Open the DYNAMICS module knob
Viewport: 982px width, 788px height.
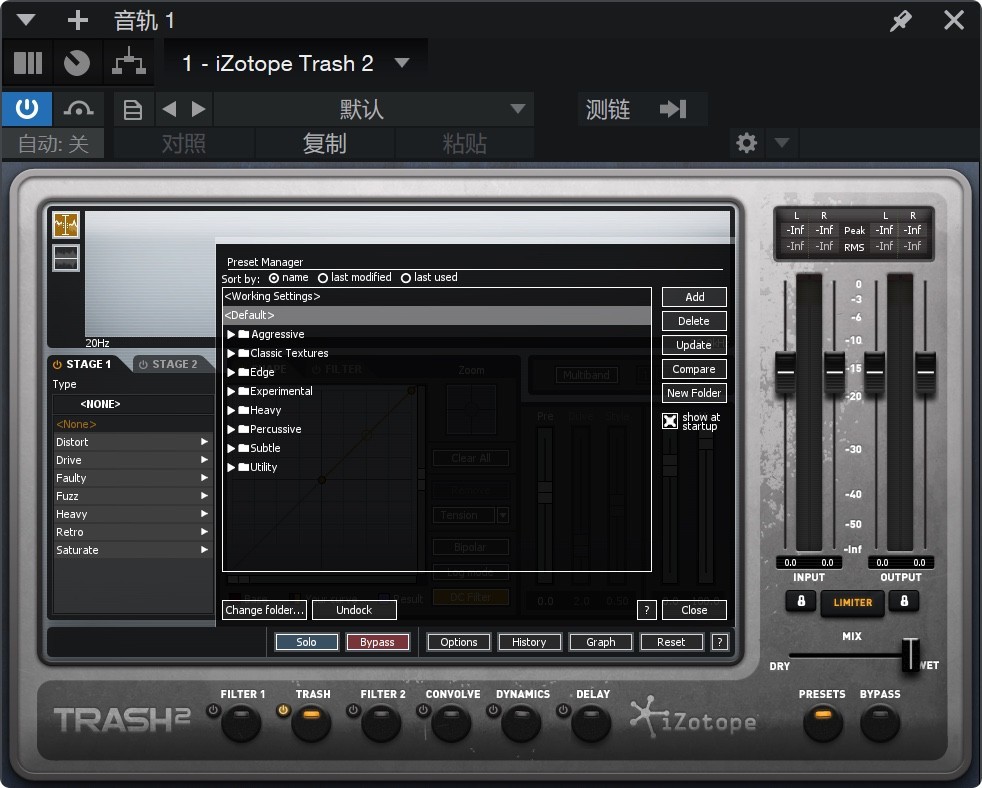(522, 722)
